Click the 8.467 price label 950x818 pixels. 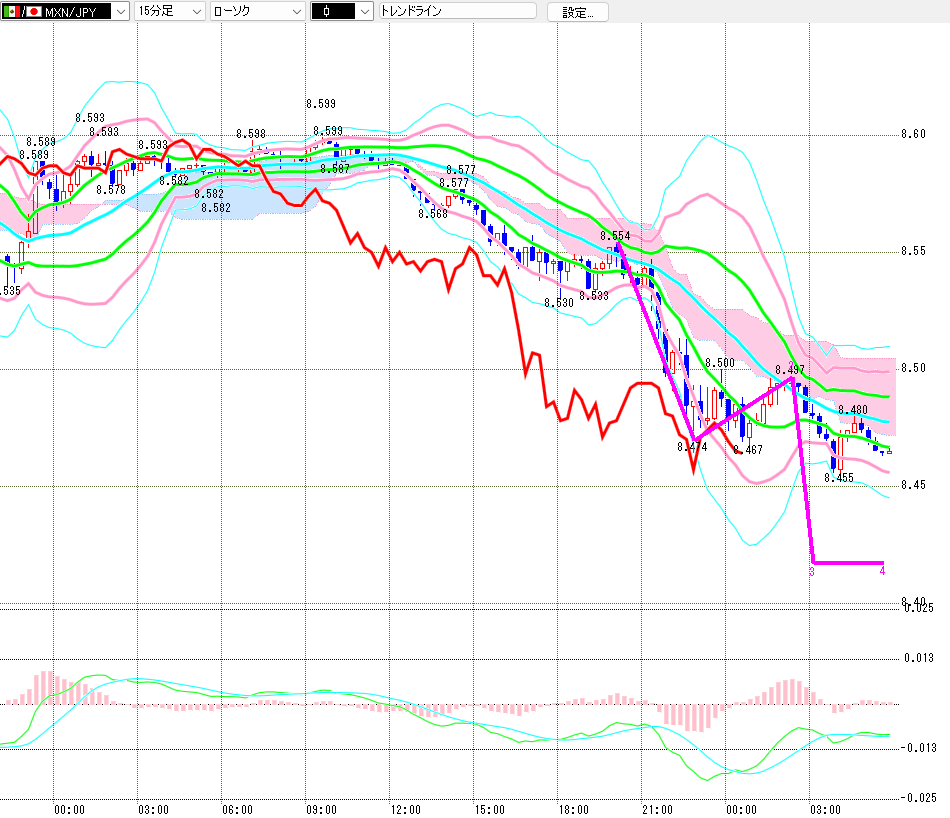pos(748,450)
